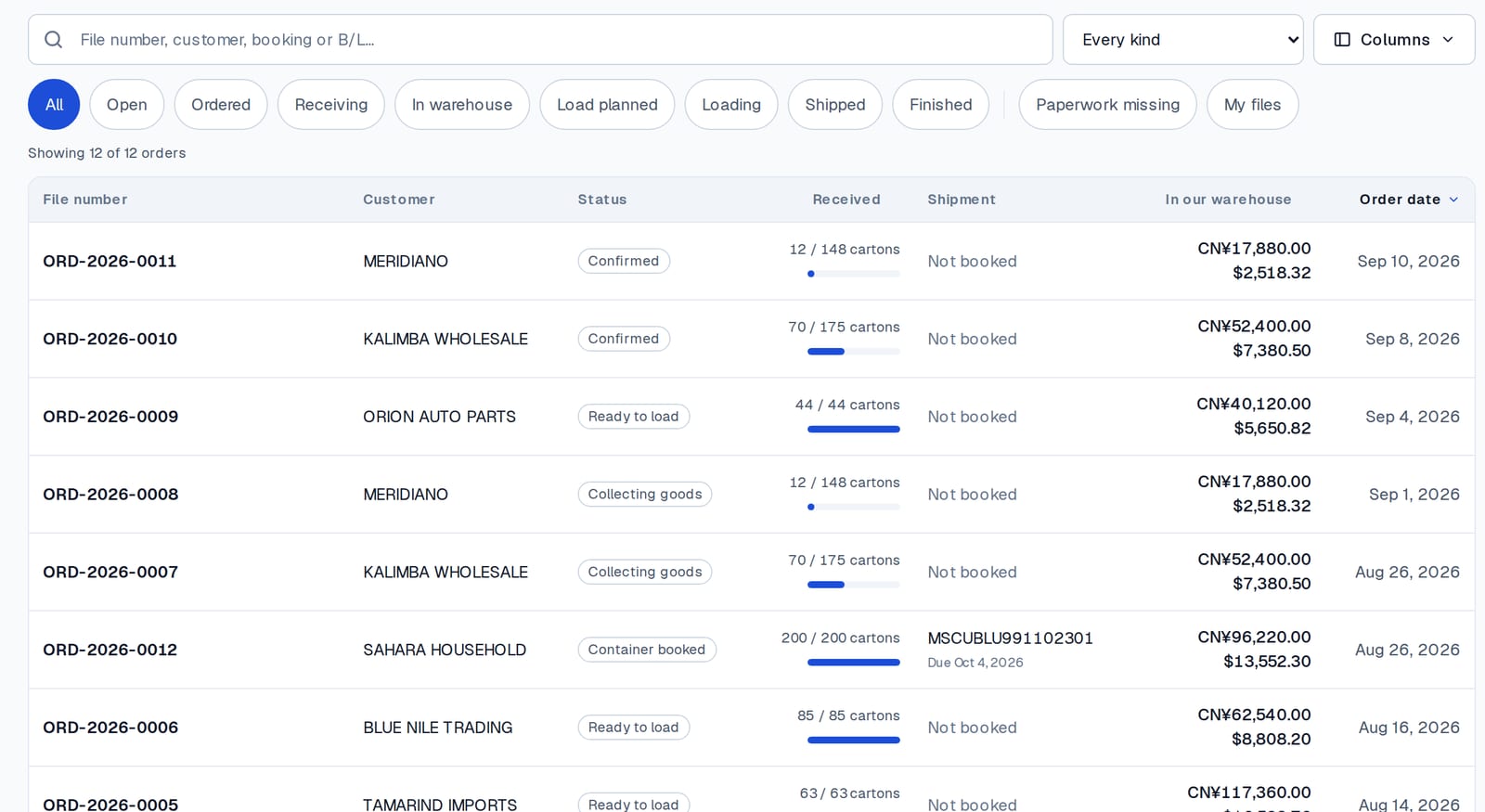Sort by File number column header
The width and height of the screenshot is (1485, 812).
[85, 200]
